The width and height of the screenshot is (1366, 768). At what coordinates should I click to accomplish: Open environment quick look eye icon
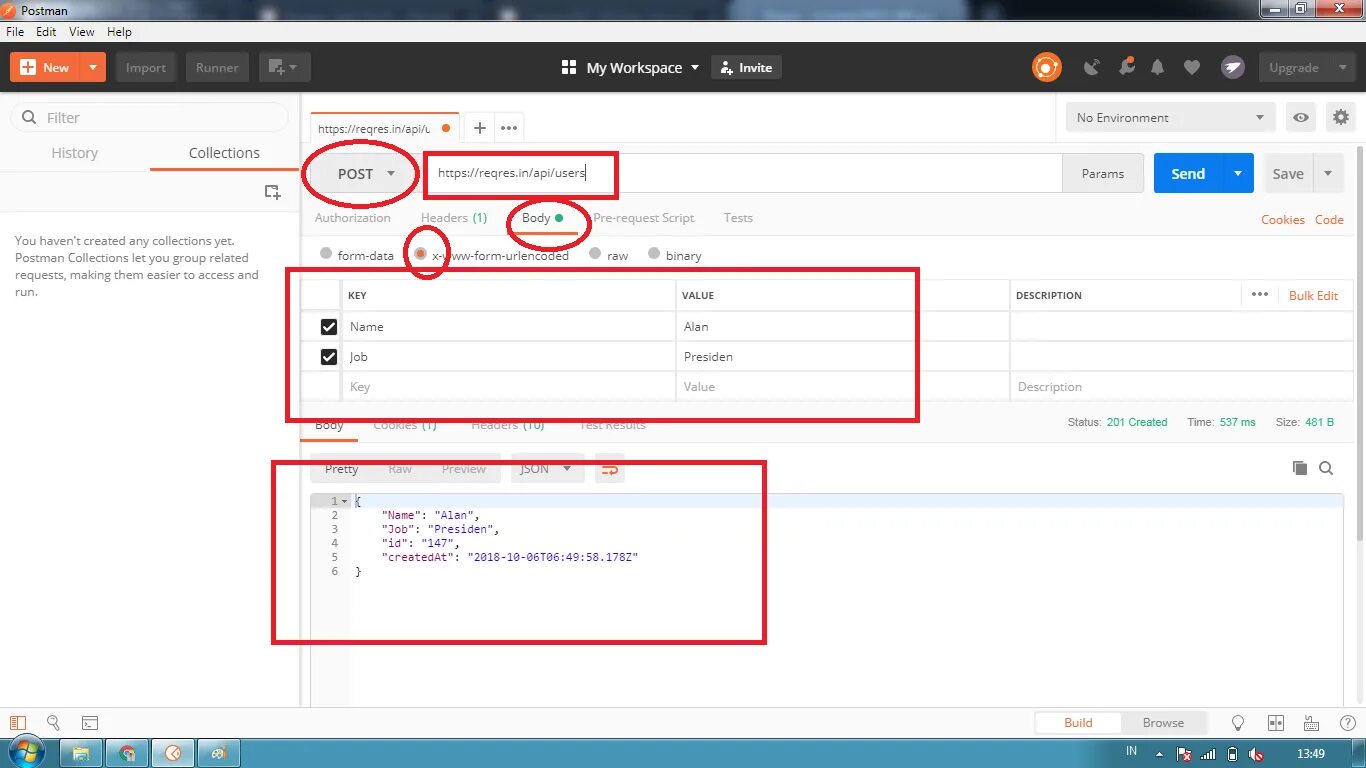point(1301,118)
